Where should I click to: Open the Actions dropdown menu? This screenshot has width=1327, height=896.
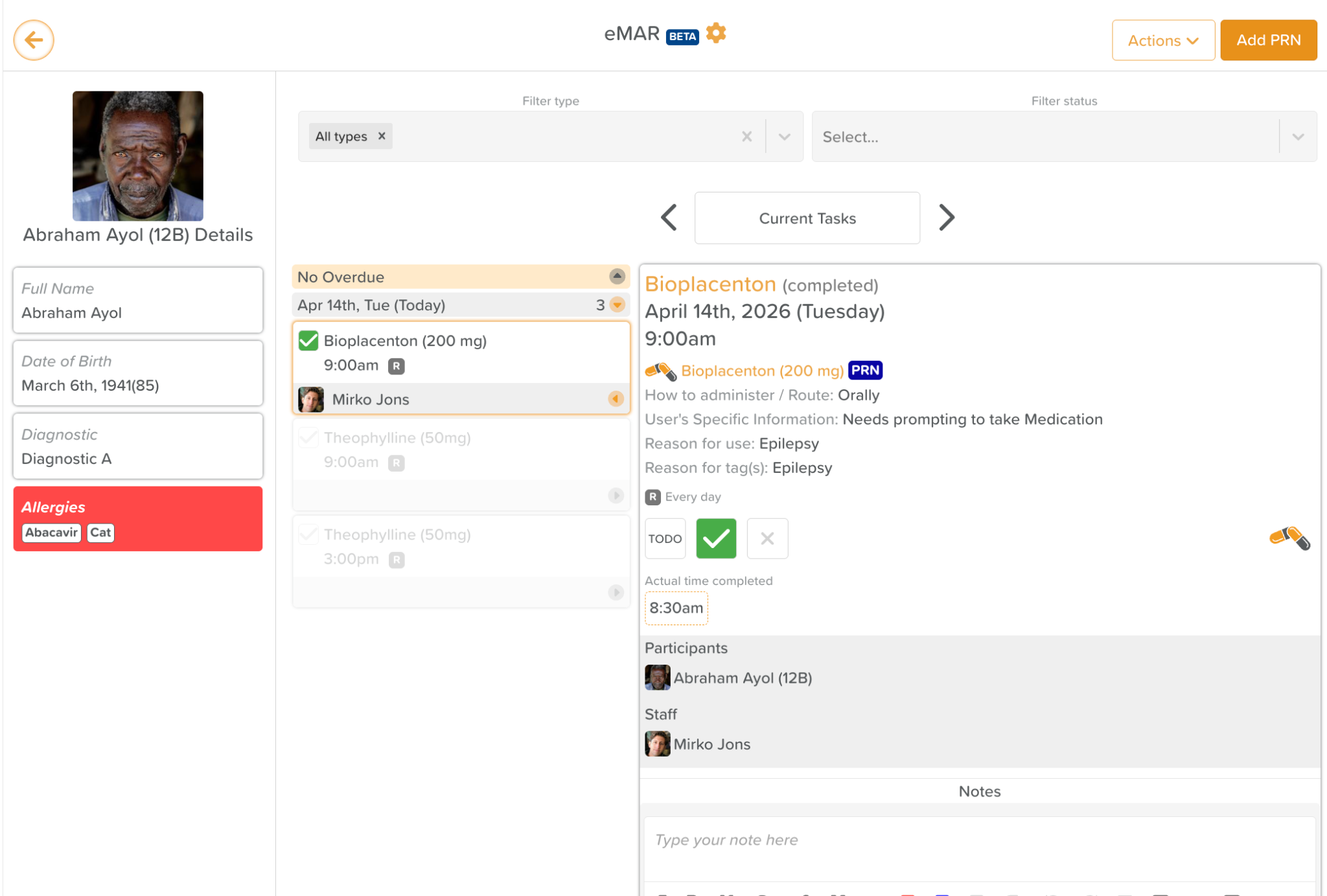[1163, 40]
